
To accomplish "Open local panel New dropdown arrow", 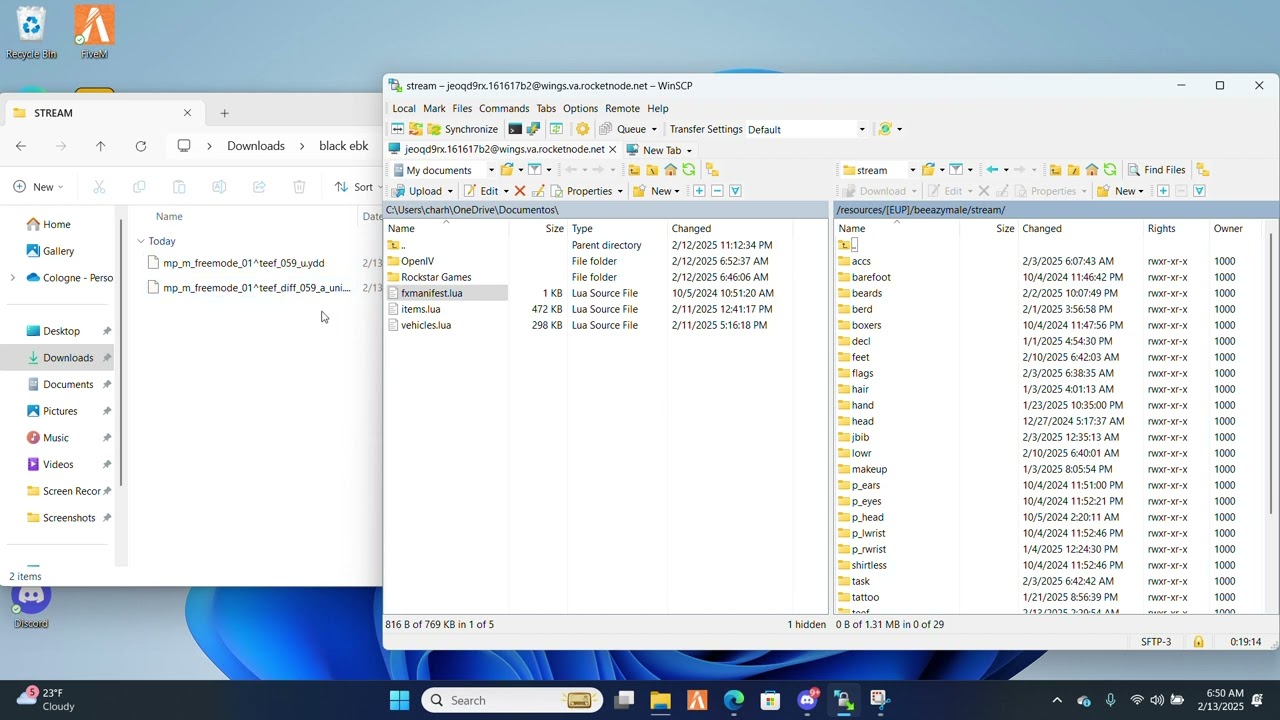I will 677,191.
